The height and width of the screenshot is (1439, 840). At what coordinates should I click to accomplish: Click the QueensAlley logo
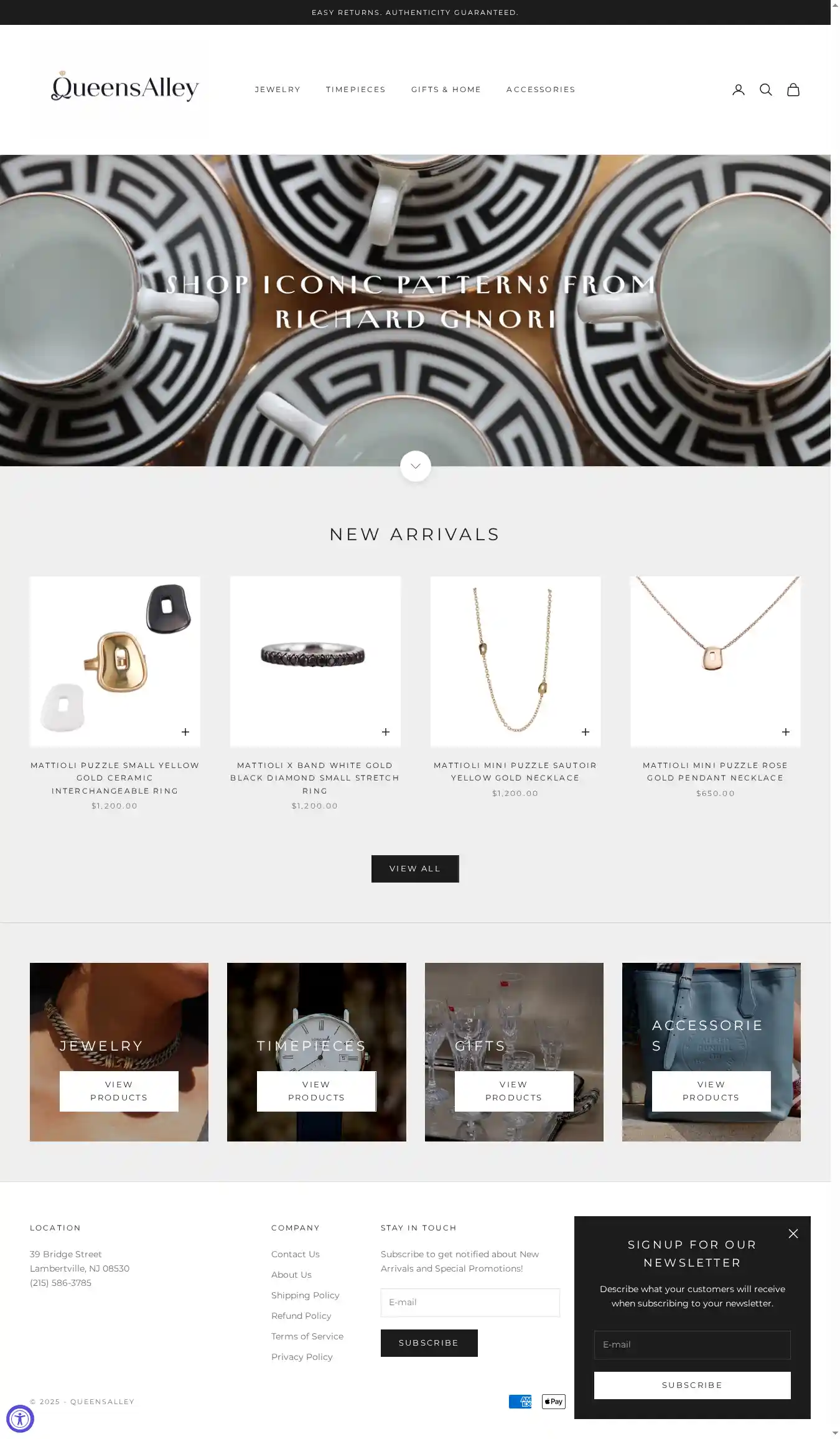[124, 87]
